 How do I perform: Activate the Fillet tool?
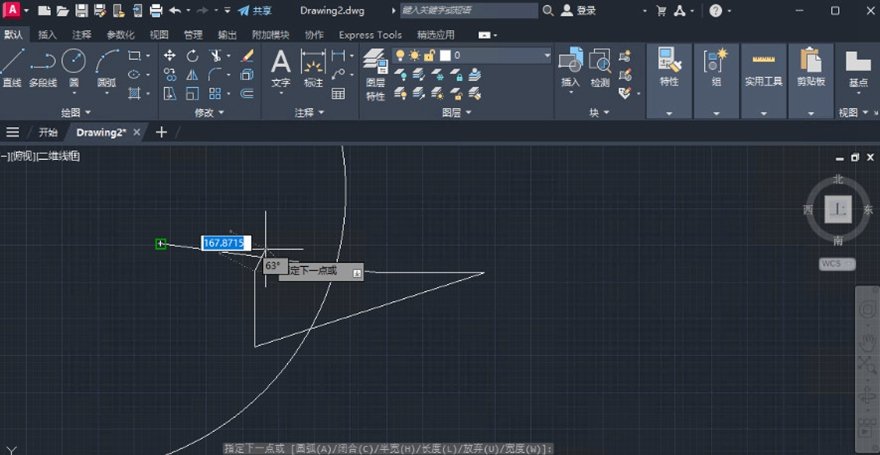[x=215, y=74]
